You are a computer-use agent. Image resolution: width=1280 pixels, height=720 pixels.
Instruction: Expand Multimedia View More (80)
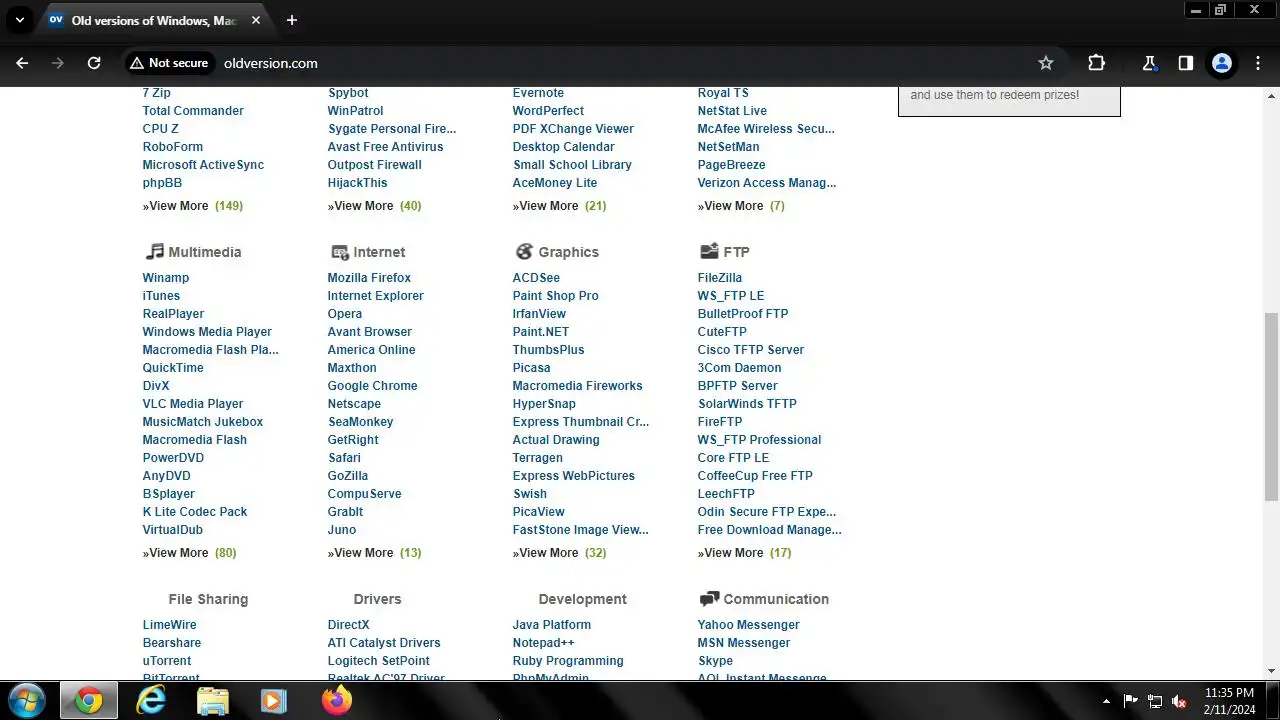[190, 553]
